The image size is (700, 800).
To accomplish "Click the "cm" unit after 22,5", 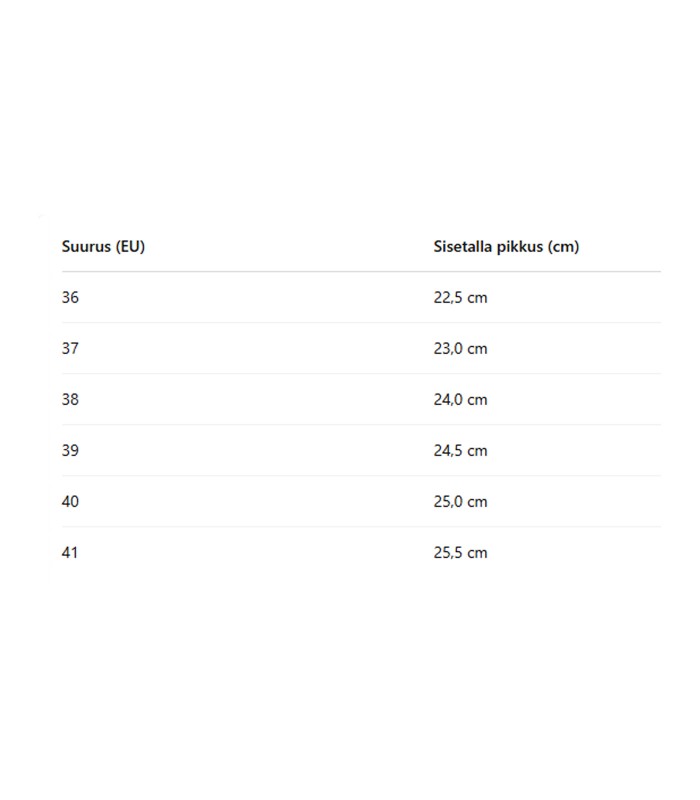I will coord(477,298).
